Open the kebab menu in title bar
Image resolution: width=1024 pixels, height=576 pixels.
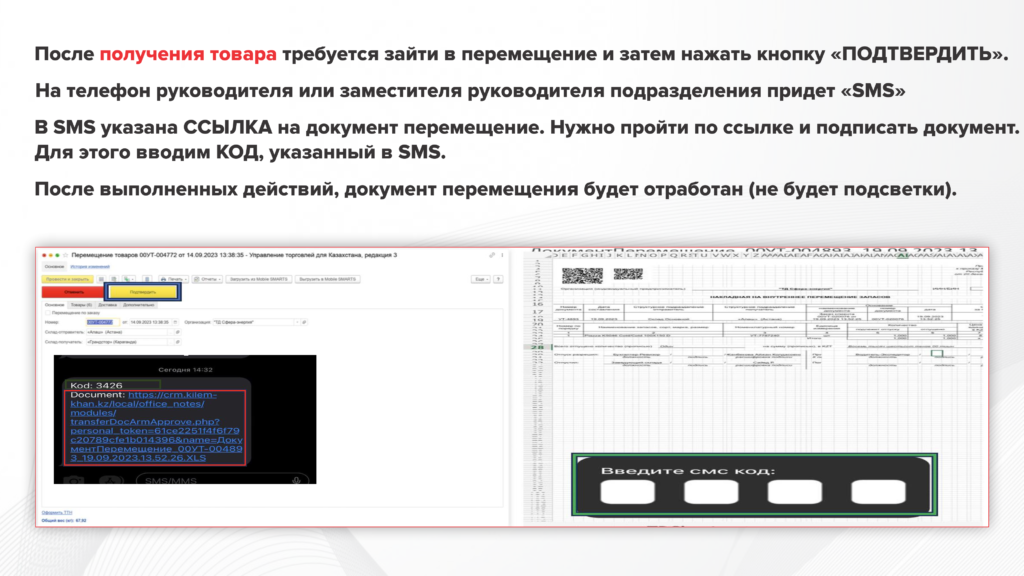click(502, 255)
